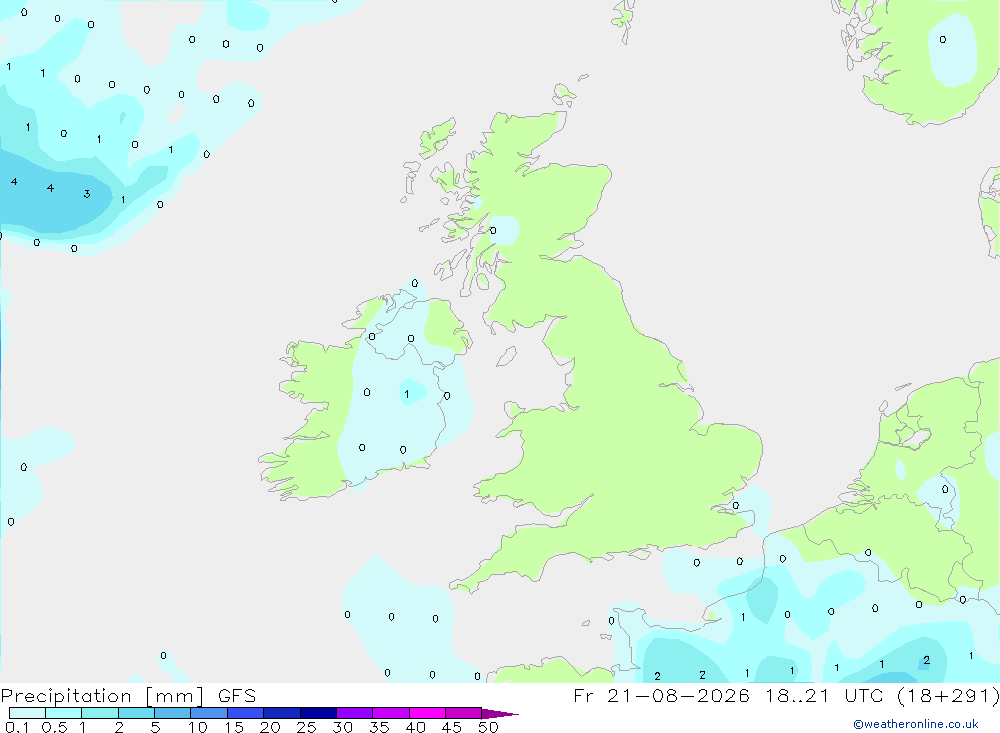Click the "GFS" model label

237,695
